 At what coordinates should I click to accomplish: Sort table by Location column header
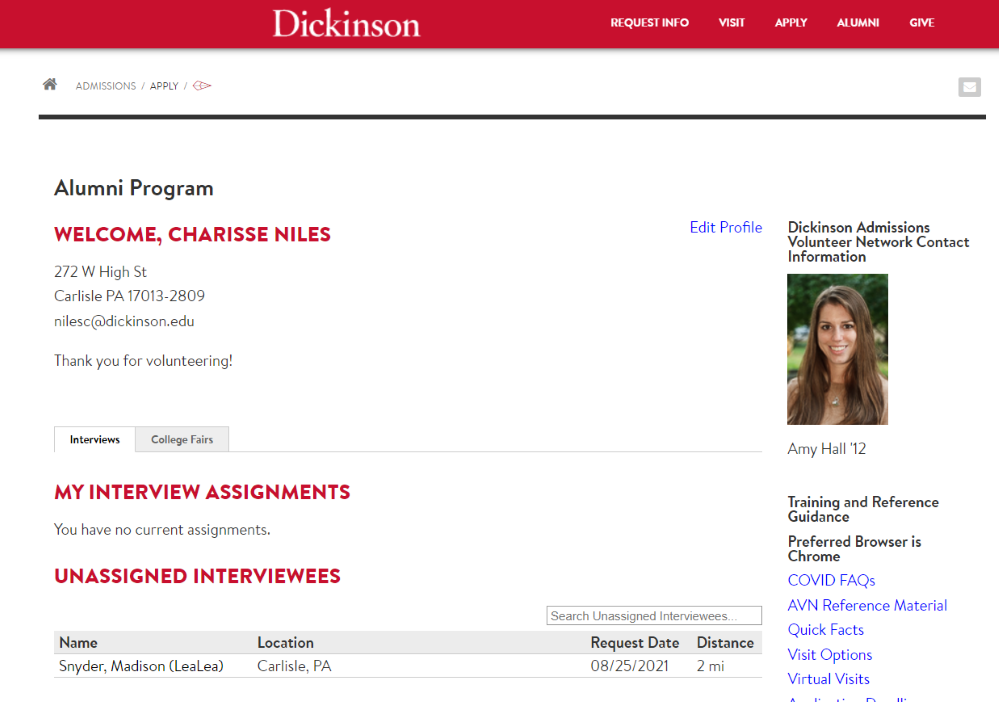(285, 643)
